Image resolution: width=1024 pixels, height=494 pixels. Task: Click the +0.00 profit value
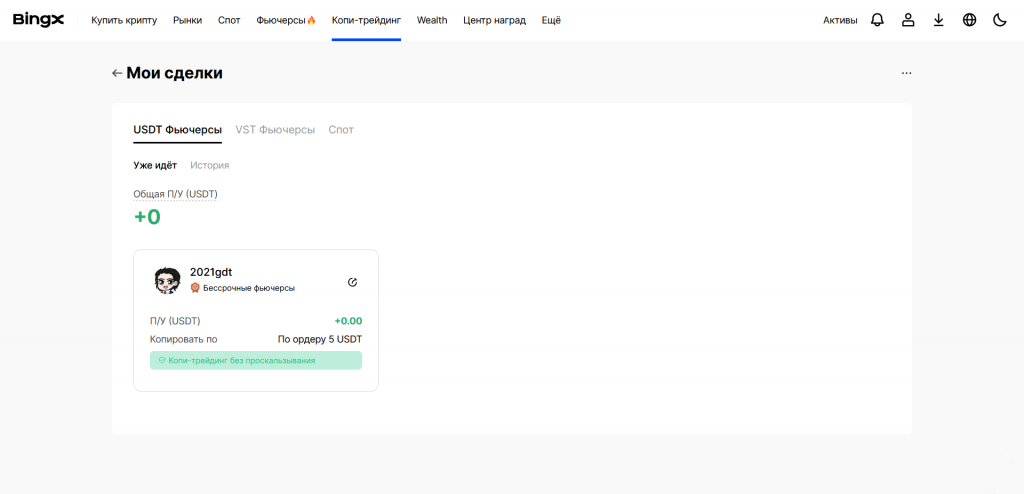(x=348, y=321)
